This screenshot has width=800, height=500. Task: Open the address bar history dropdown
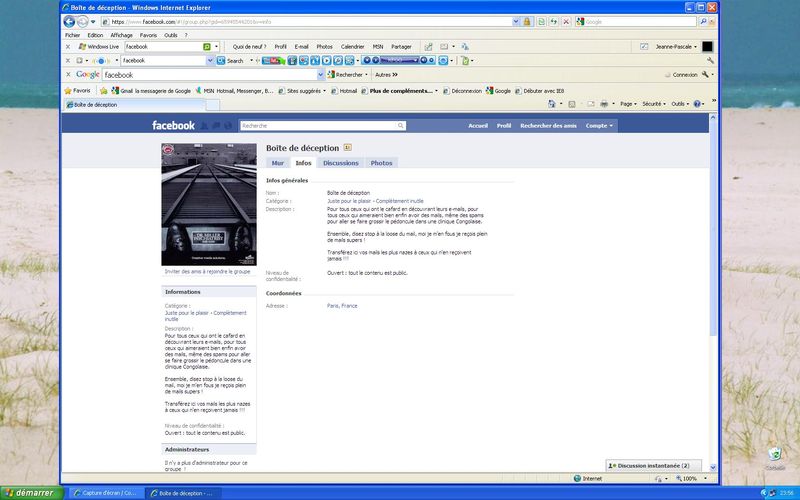(x=516, y=21)
